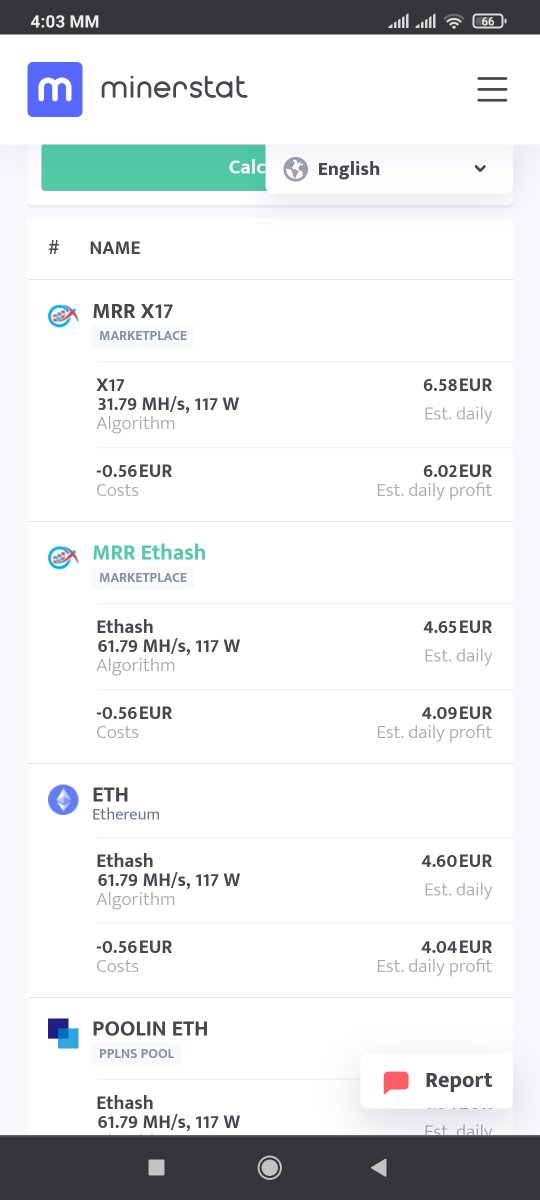540x1200 pixels.
Task: Open the hamburger navigation menu
Action: click(x=492, y=90)
